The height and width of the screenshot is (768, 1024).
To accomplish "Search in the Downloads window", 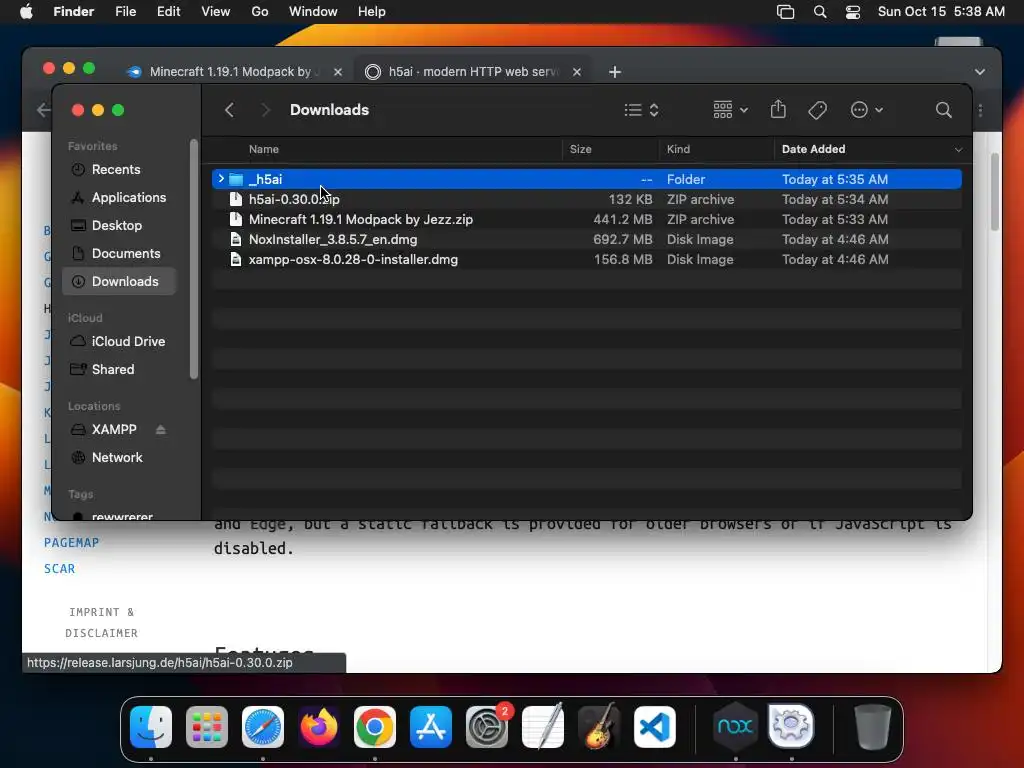I will [x=943, y=110].
